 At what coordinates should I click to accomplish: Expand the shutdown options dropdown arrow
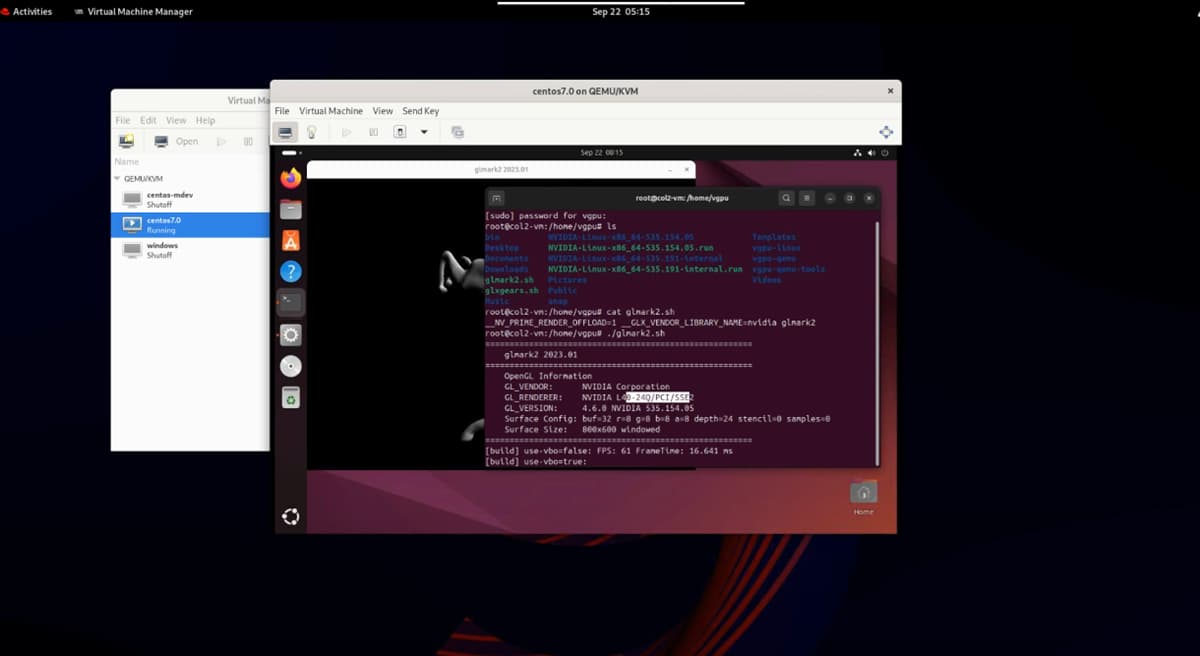tap(424, 132)
